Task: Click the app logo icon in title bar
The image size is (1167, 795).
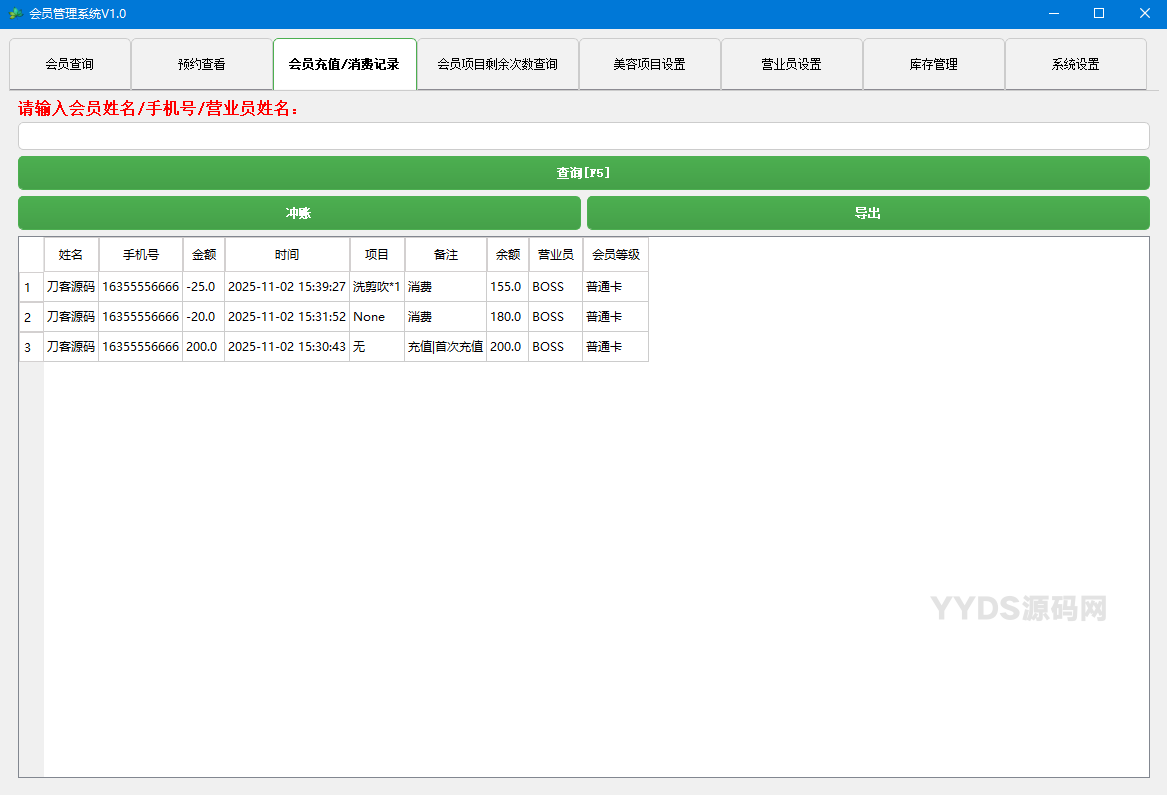Action: pos(14,13)
